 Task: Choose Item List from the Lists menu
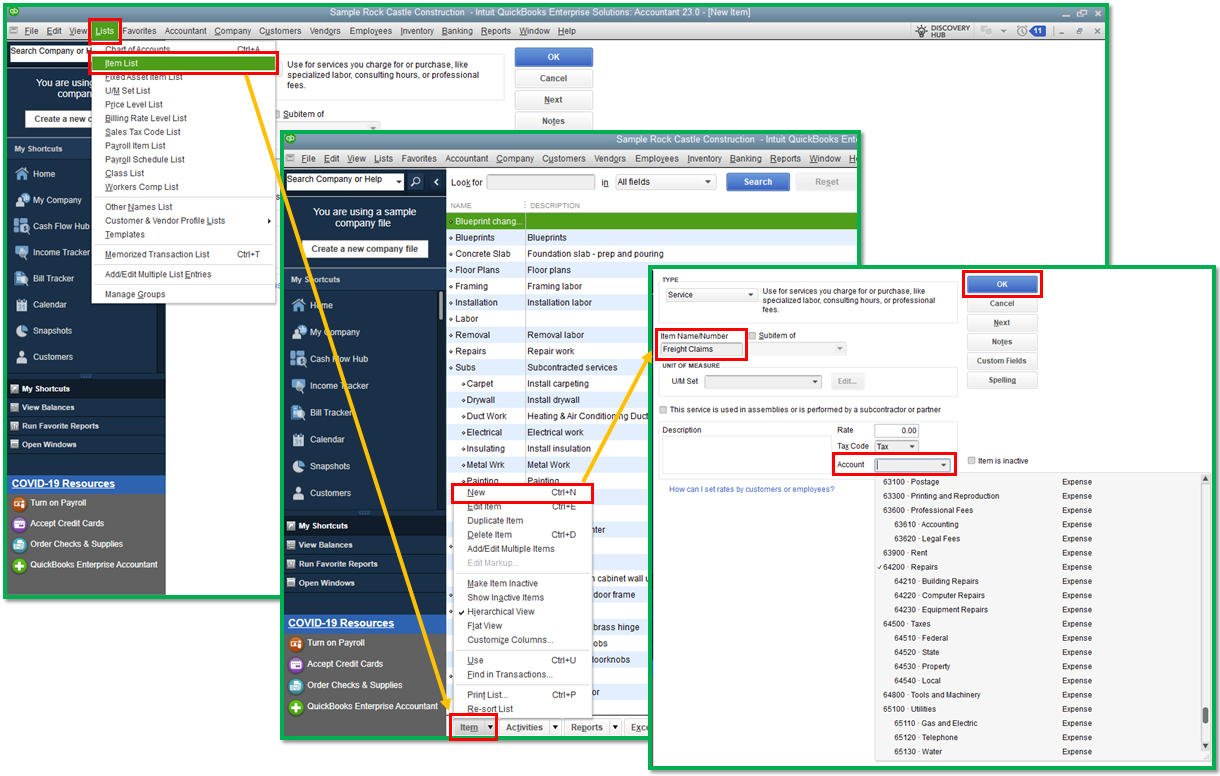(x=183, y=63)
